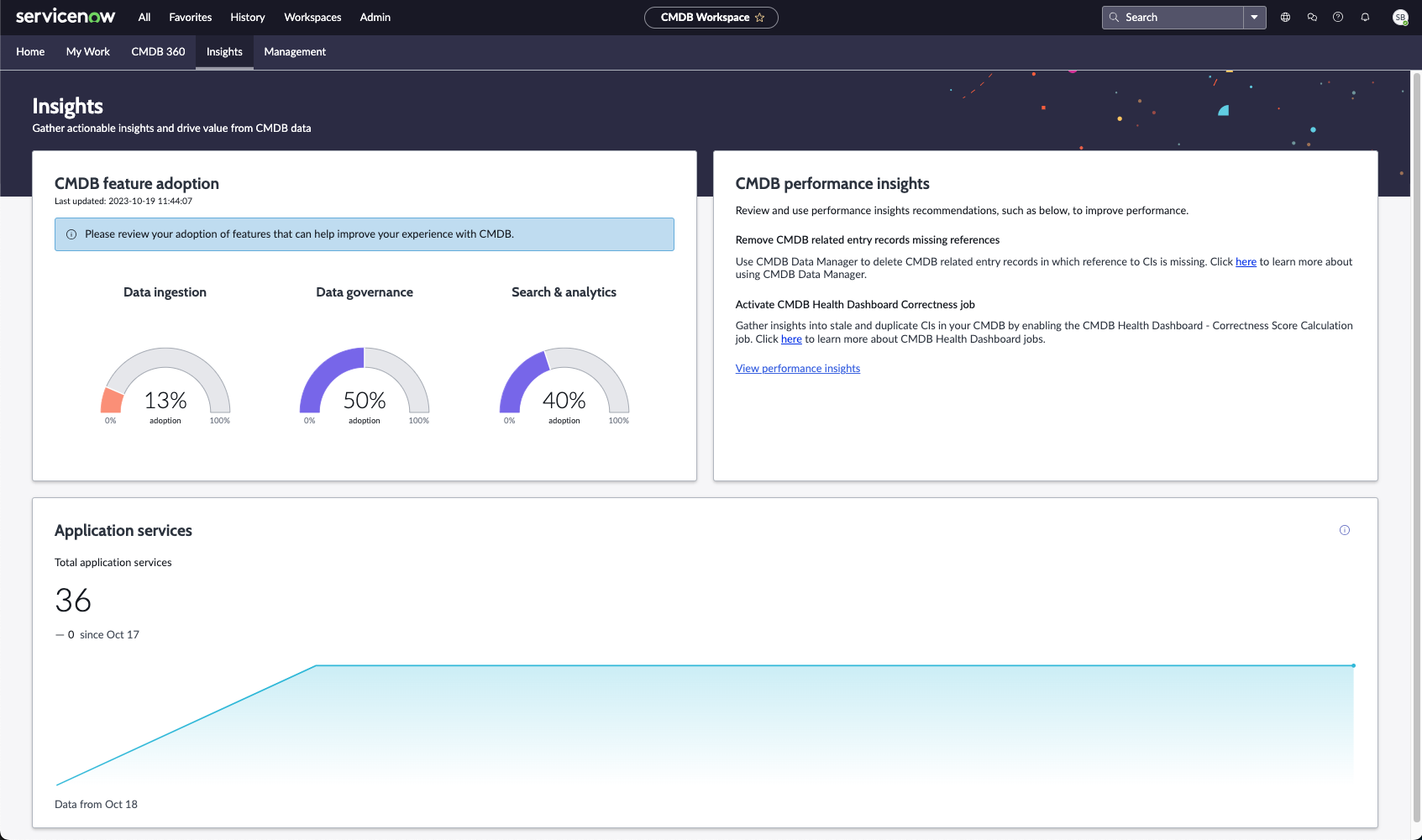Open the View performance insights link

pyautogui.click(x=798, y=369)
